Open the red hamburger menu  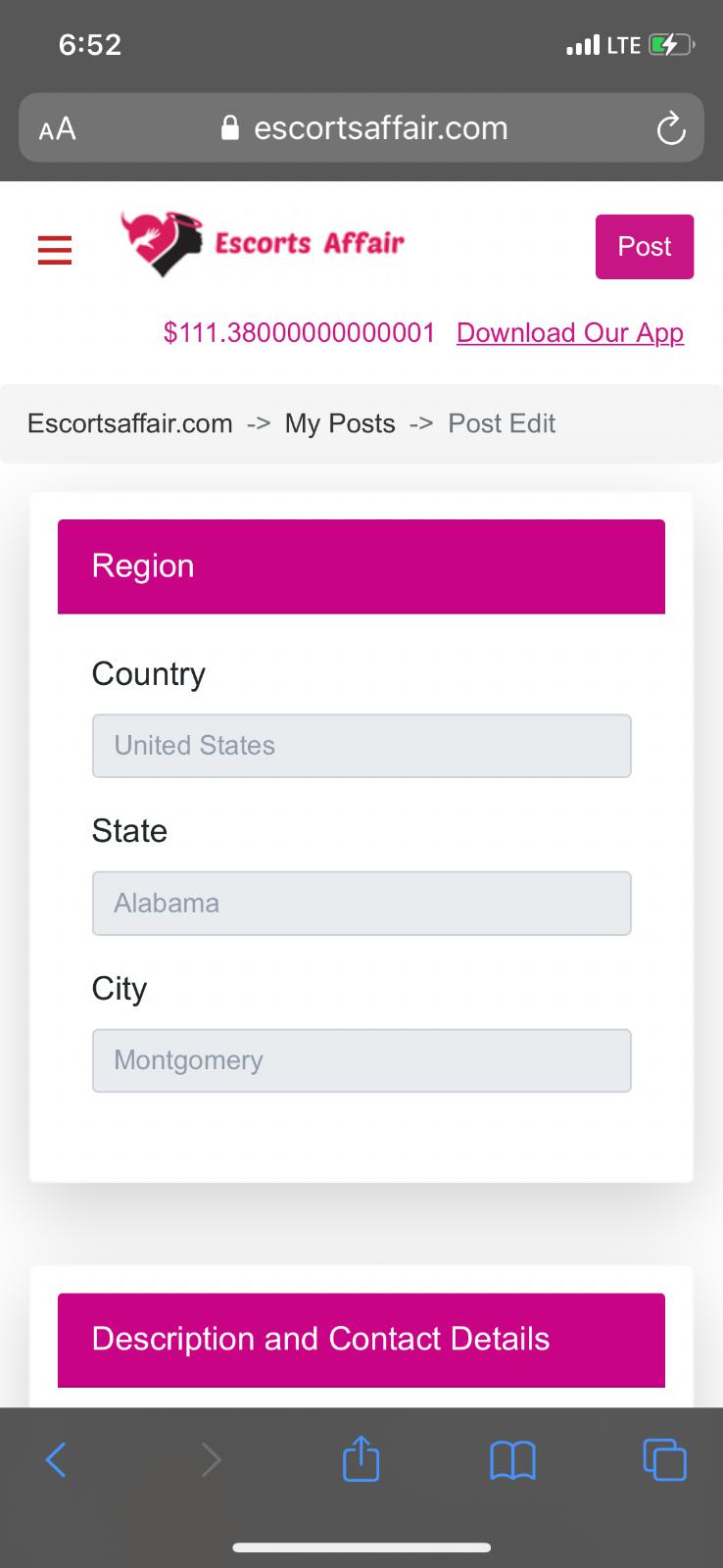[x=55, y=250]
